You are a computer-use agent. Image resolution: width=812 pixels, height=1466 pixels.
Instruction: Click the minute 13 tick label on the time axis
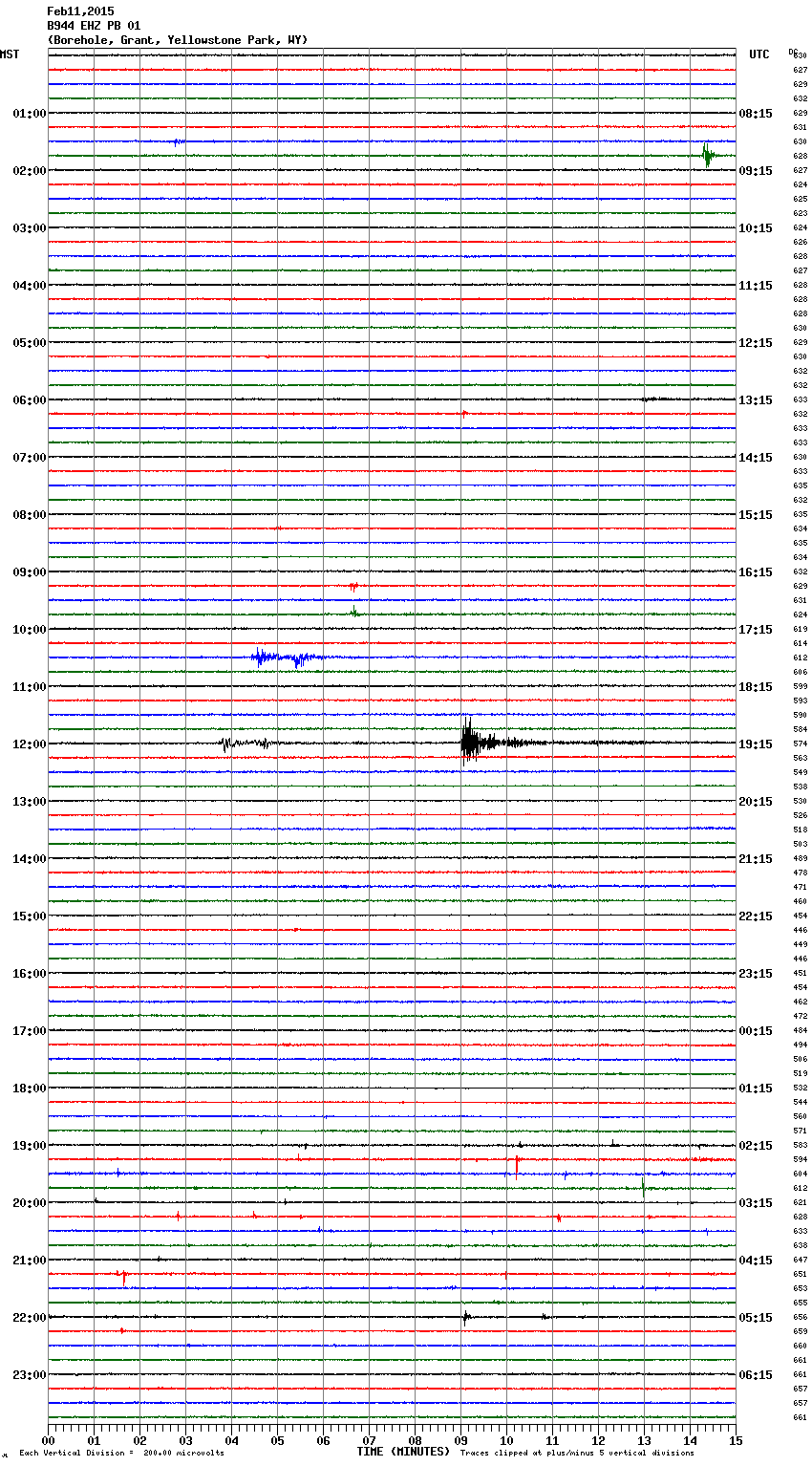coord(644,1440)
